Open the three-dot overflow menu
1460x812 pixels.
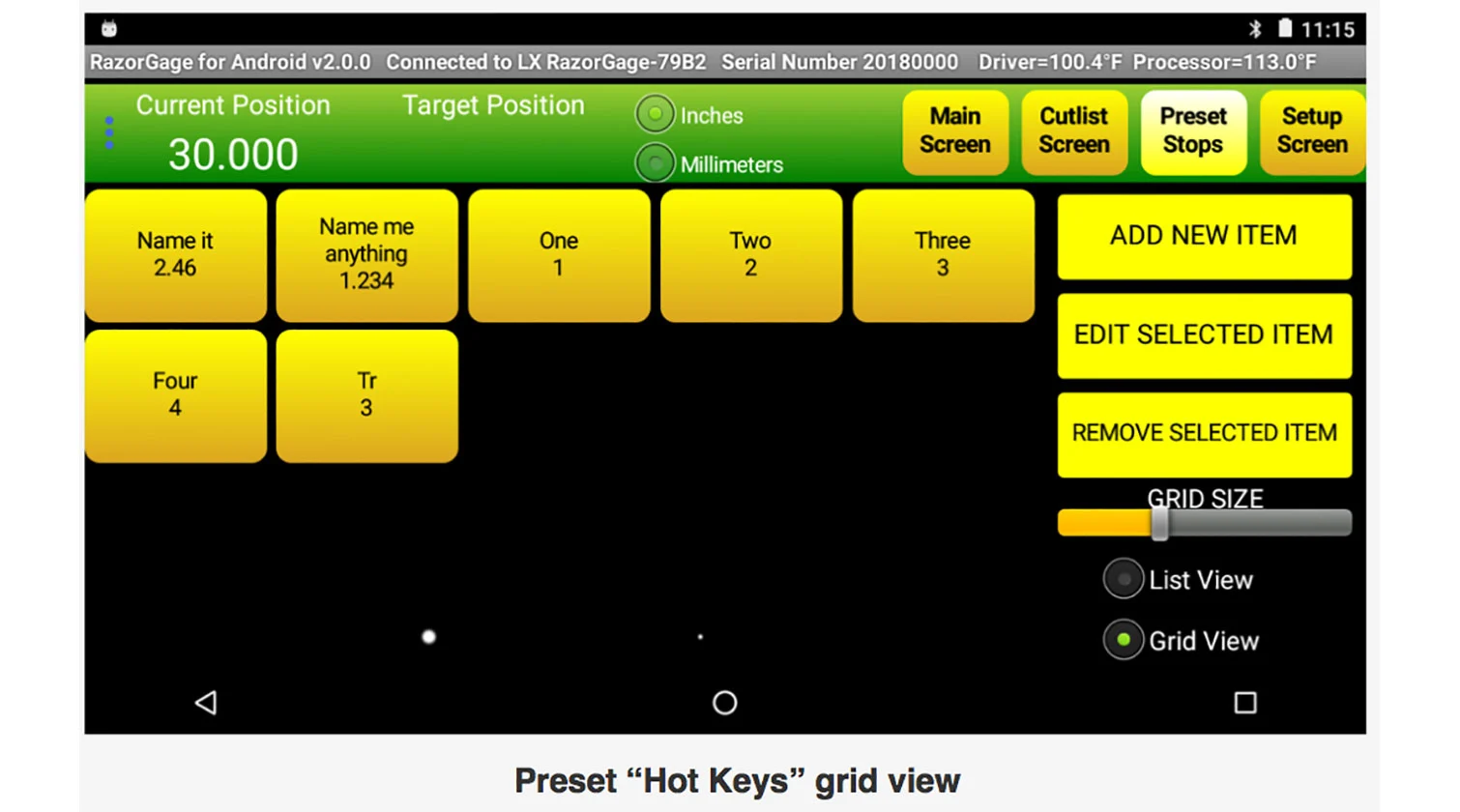(109, 132)
